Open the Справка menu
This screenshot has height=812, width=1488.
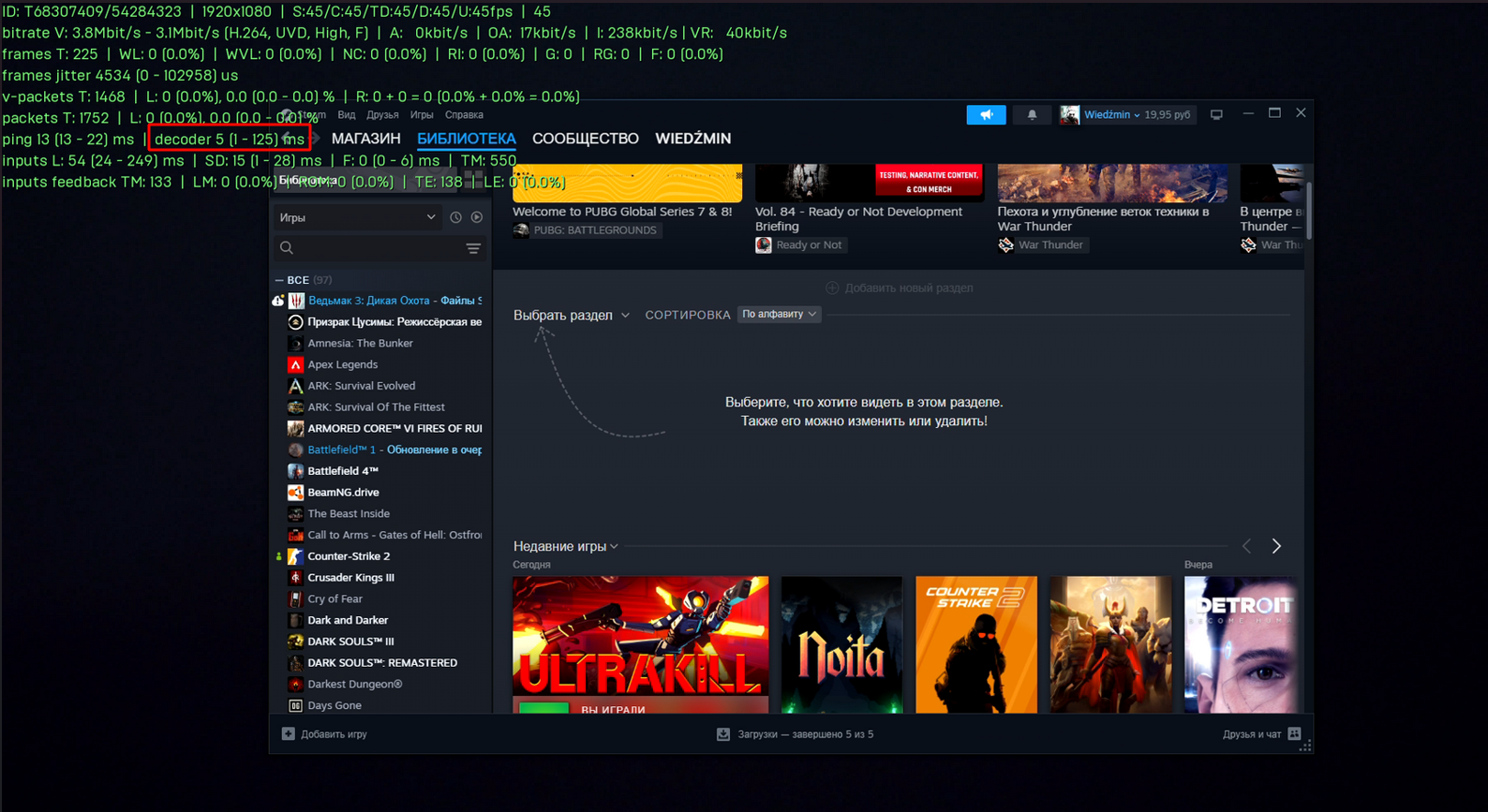(464, 115)
